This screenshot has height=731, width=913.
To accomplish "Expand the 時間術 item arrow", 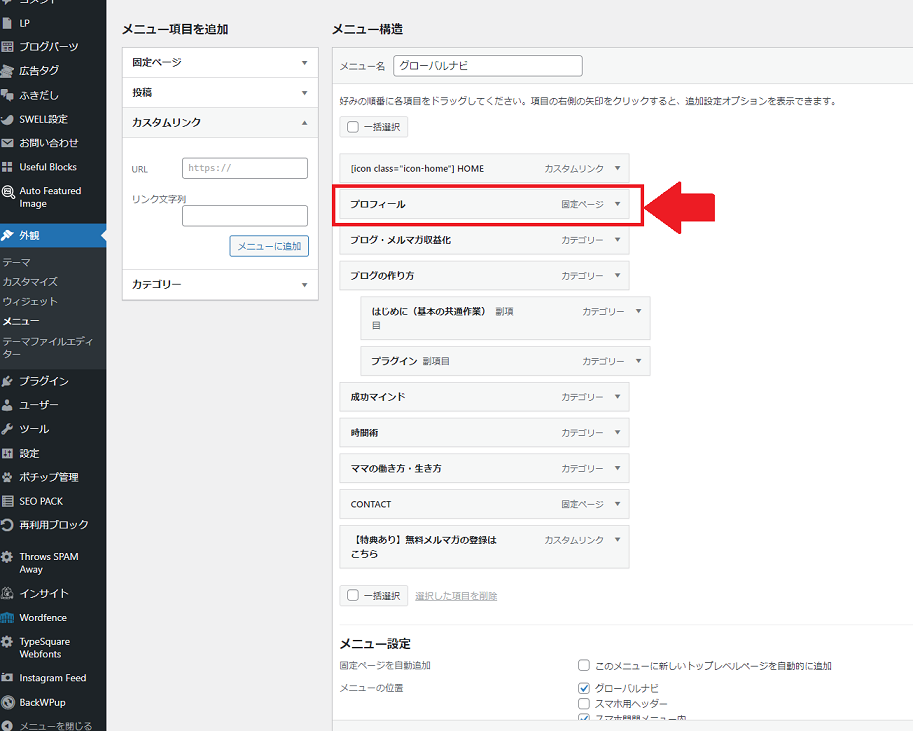I will pyautogui.click(x=618, y=432).
